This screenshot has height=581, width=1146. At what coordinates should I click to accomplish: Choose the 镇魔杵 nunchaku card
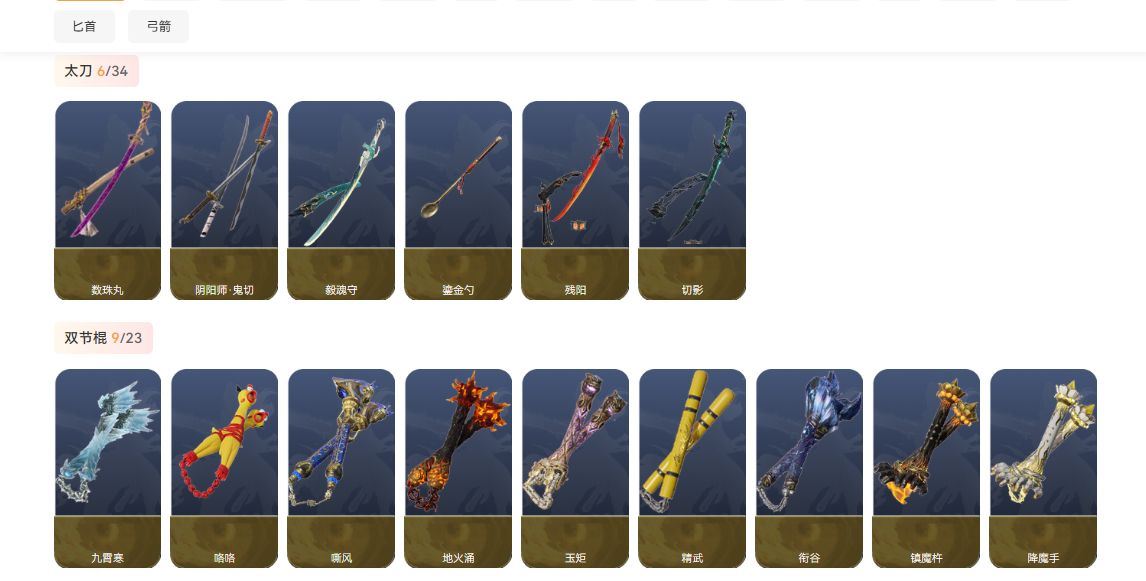click(926, 468)
